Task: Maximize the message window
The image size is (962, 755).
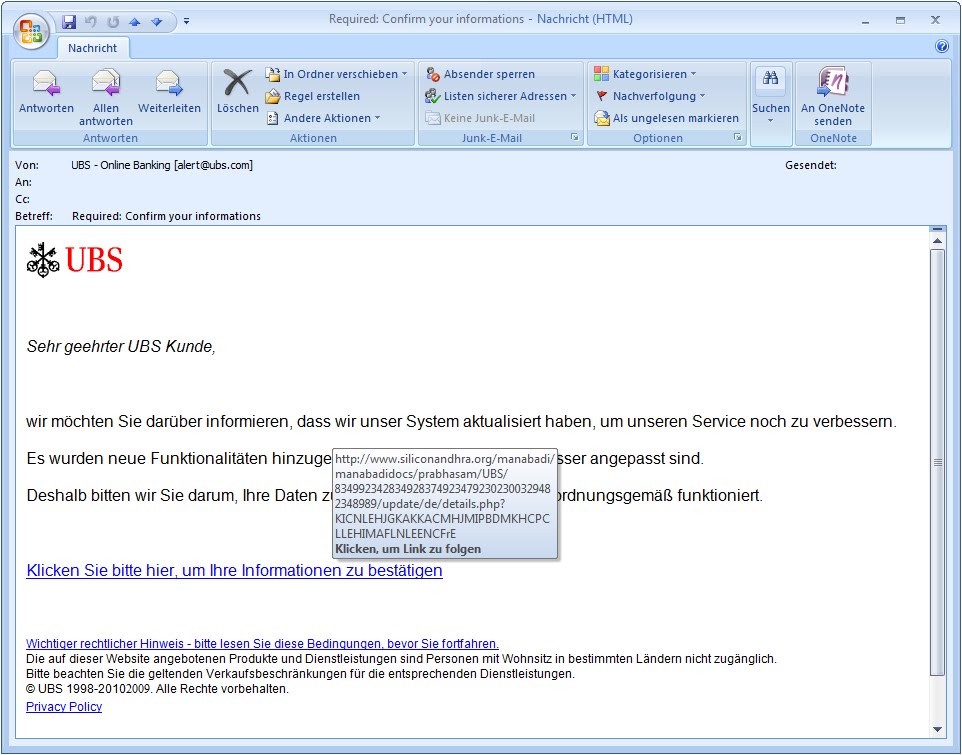Action: [900, 21]
